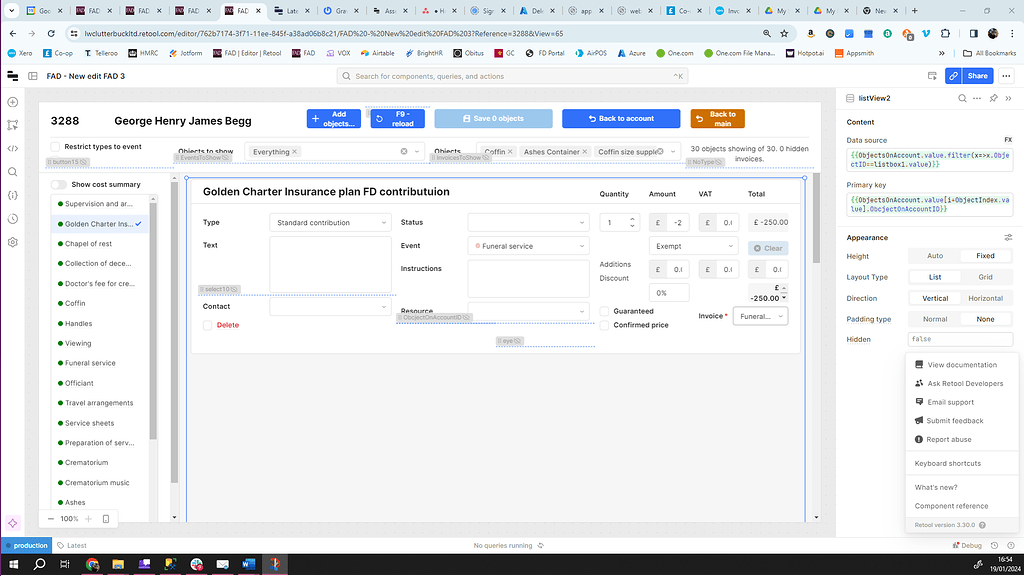1024x576 pixels.
Task: Open the code editor panel in the left sidebar
Action: tap(13, 150)
